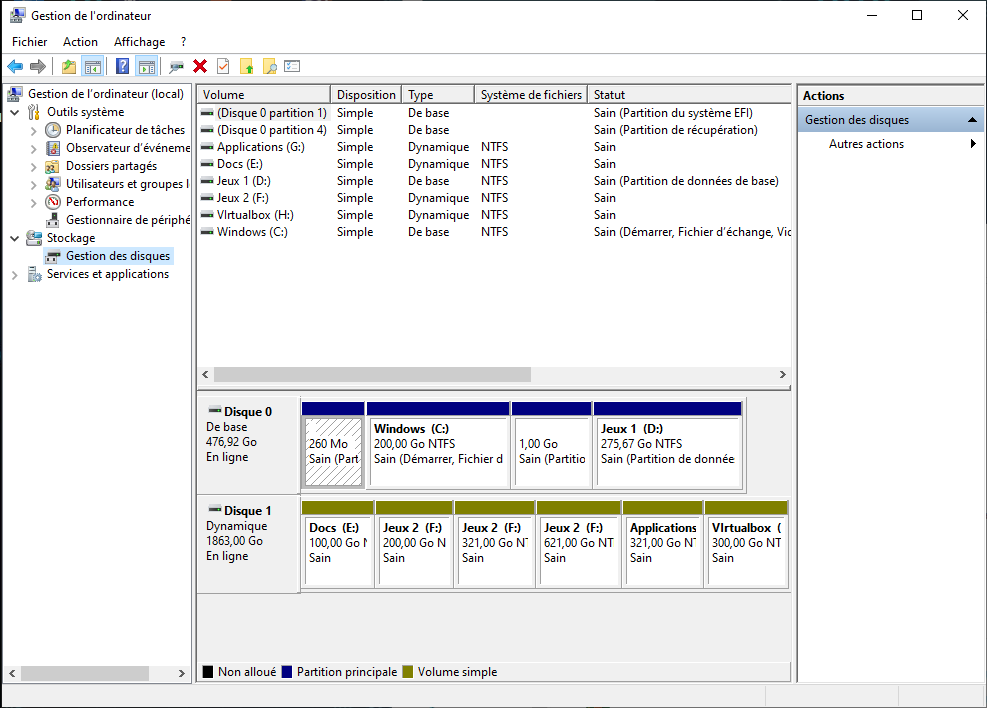This screenshot has height=708, width=987.
Task: Click the red X delete icon
Action: [200, 67]
